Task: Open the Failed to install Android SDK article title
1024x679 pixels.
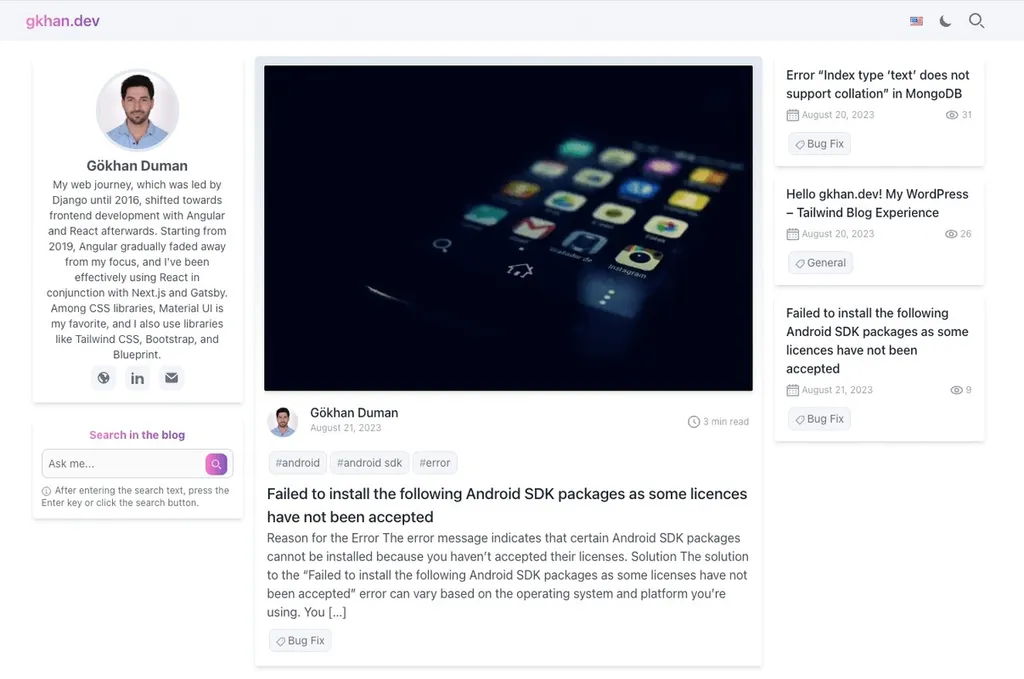Action: (x=507, y=505)
